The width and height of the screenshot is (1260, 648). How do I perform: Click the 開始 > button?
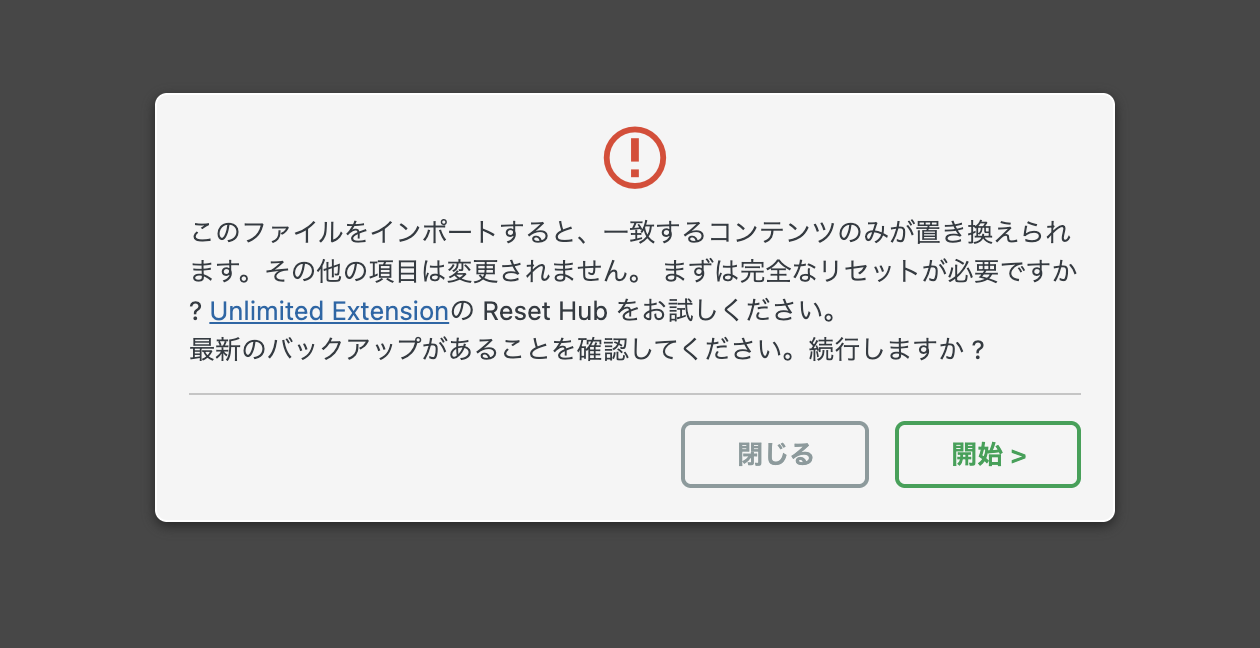tap(988, 455)
